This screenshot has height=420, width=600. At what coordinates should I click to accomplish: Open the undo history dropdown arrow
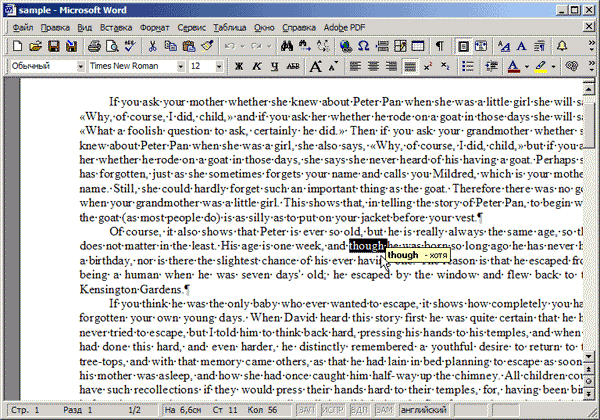point(242,47)
